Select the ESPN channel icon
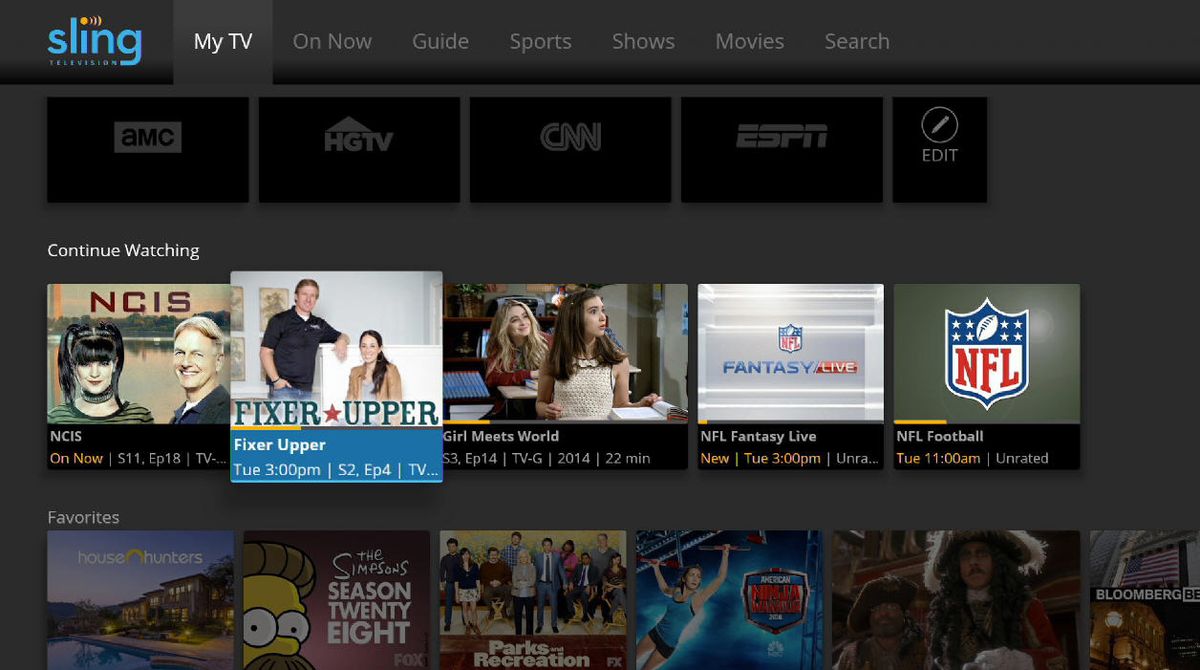Screen dimensions: 1200x670 [781, 148]
